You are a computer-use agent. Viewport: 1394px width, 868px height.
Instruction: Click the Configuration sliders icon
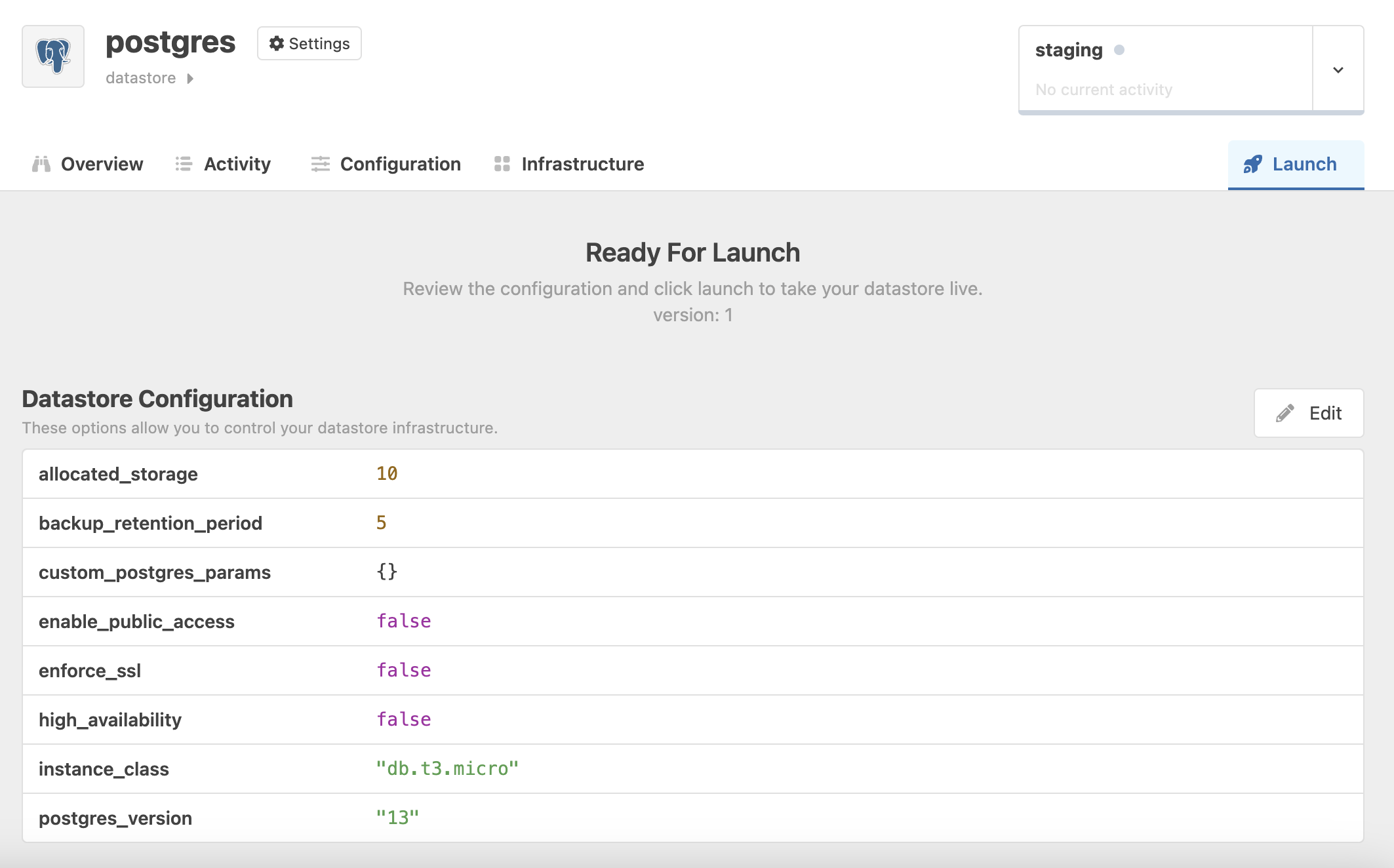320,164
